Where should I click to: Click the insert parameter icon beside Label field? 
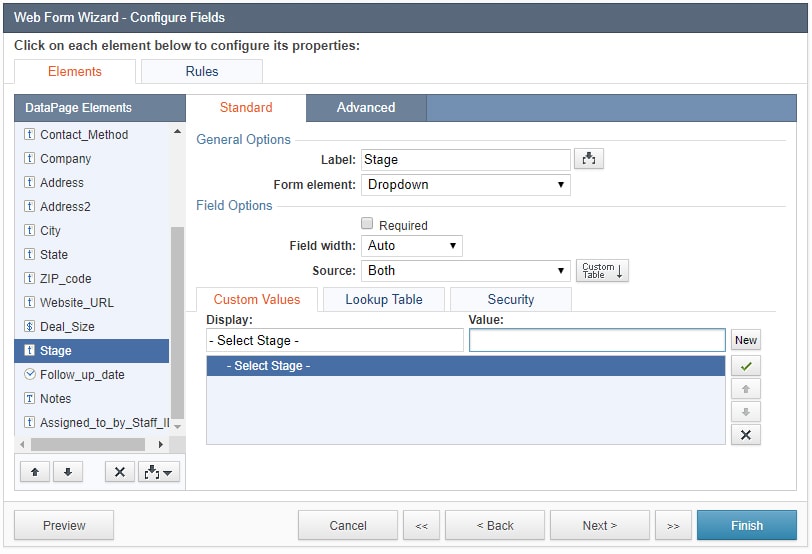[589, 159]
